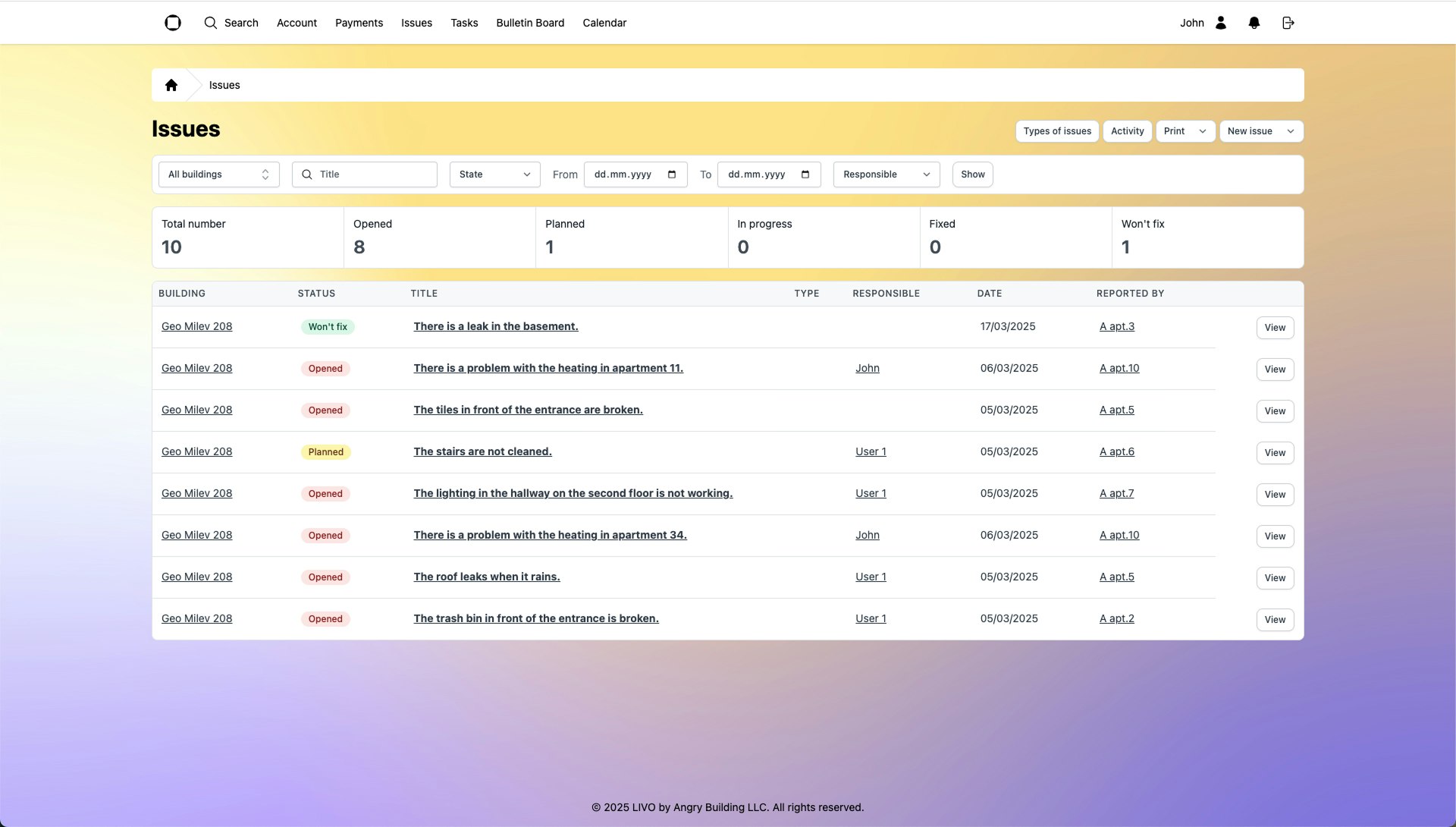The height and width of the screenshot is (827, 1456).
Task: Open the State filter dropdown
Action: [494, 175]
